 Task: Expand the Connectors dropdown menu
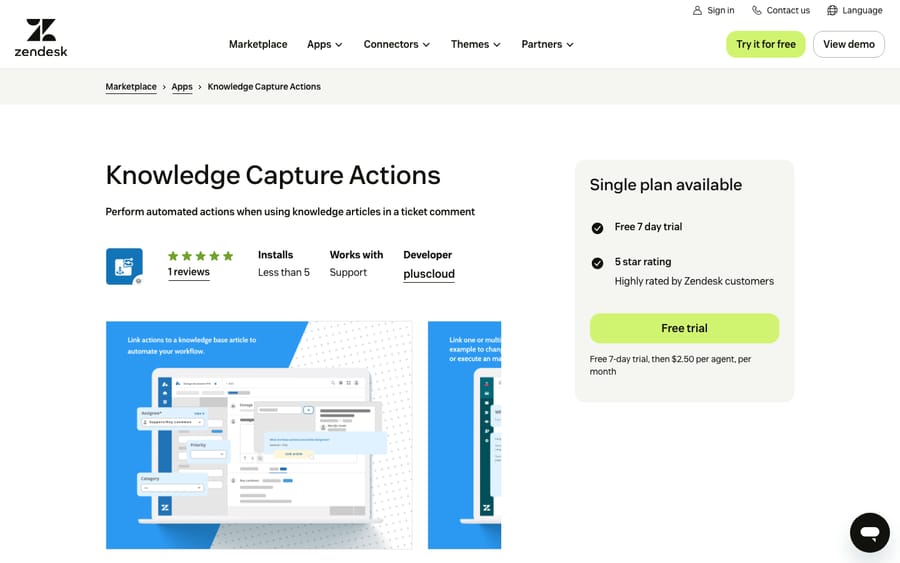coord(397,44)
